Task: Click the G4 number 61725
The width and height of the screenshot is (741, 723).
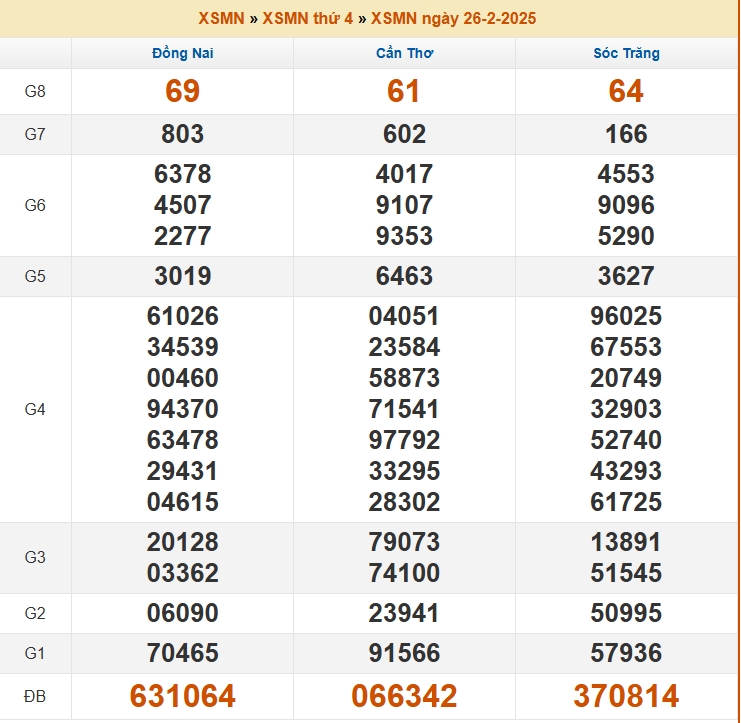Action: (x=626, y=502)
